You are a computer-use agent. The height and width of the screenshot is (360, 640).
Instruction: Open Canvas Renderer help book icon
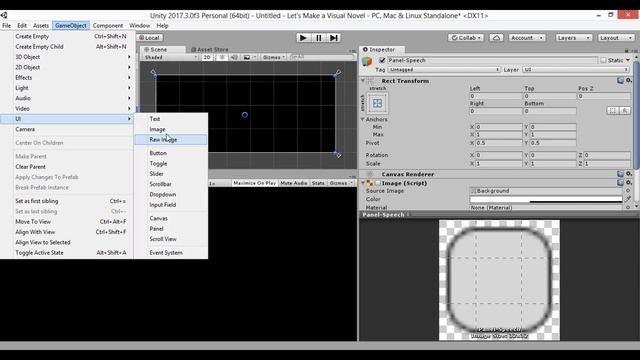pyautogui.click(x=620, y=174)
